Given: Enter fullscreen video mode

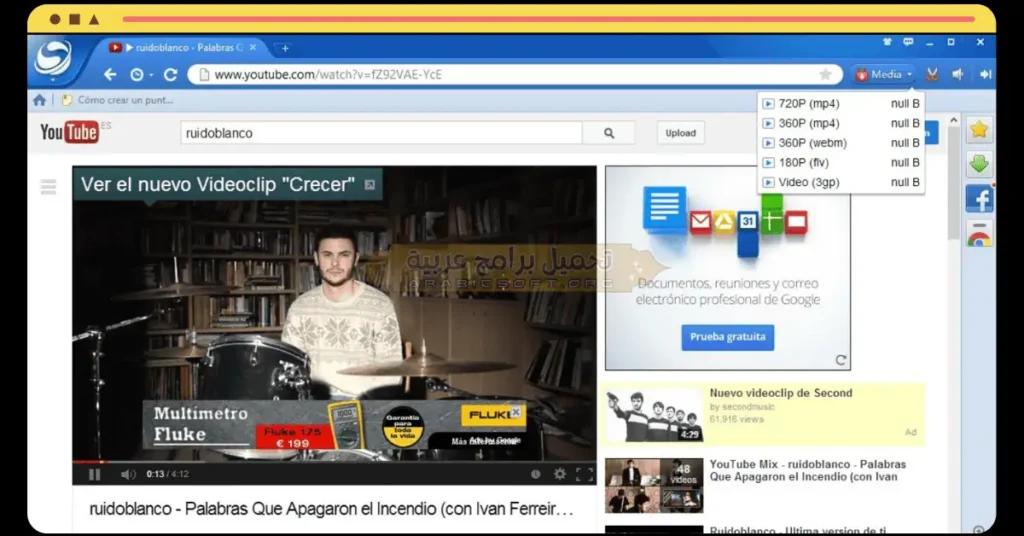Looking at the screenshot, I should [x=584, y=475].
